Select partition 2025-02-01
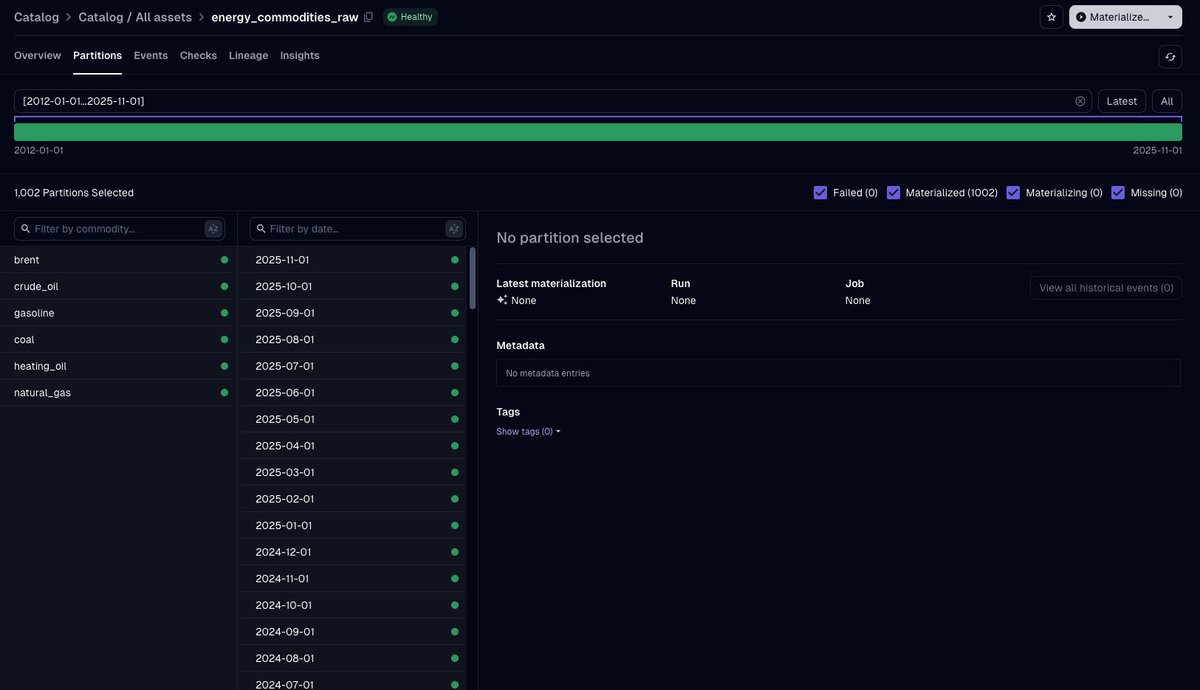The height and width of the screenshot is (690, 1200). (x=353, y=499)
